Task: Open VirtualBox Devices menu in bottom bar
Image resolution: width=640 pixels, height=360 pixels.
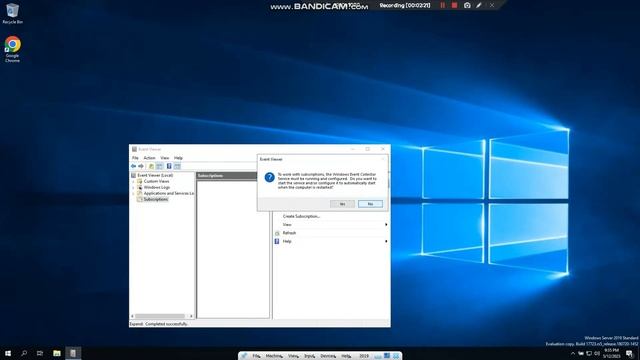Action: pos(328,356)
